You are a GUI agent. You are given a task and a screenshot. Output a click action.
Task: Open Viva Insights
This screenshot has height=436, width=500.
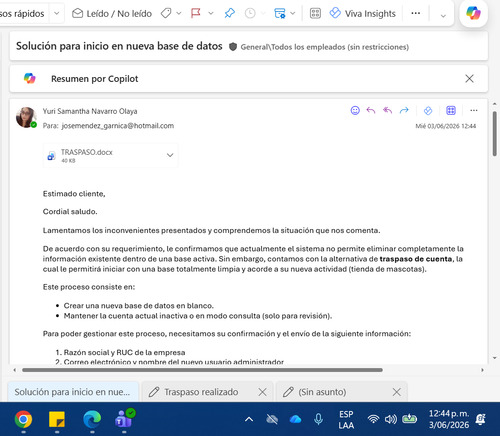coord(362,13)
